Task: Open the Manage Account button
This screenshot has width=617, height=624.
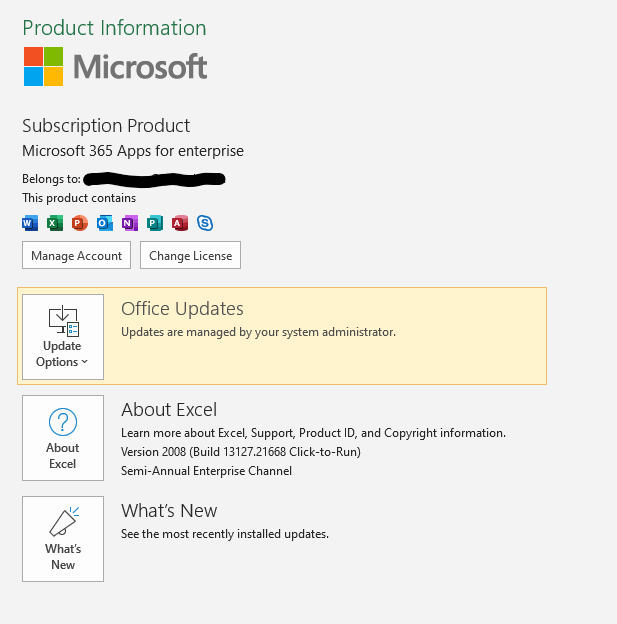Action: (76, 255)
